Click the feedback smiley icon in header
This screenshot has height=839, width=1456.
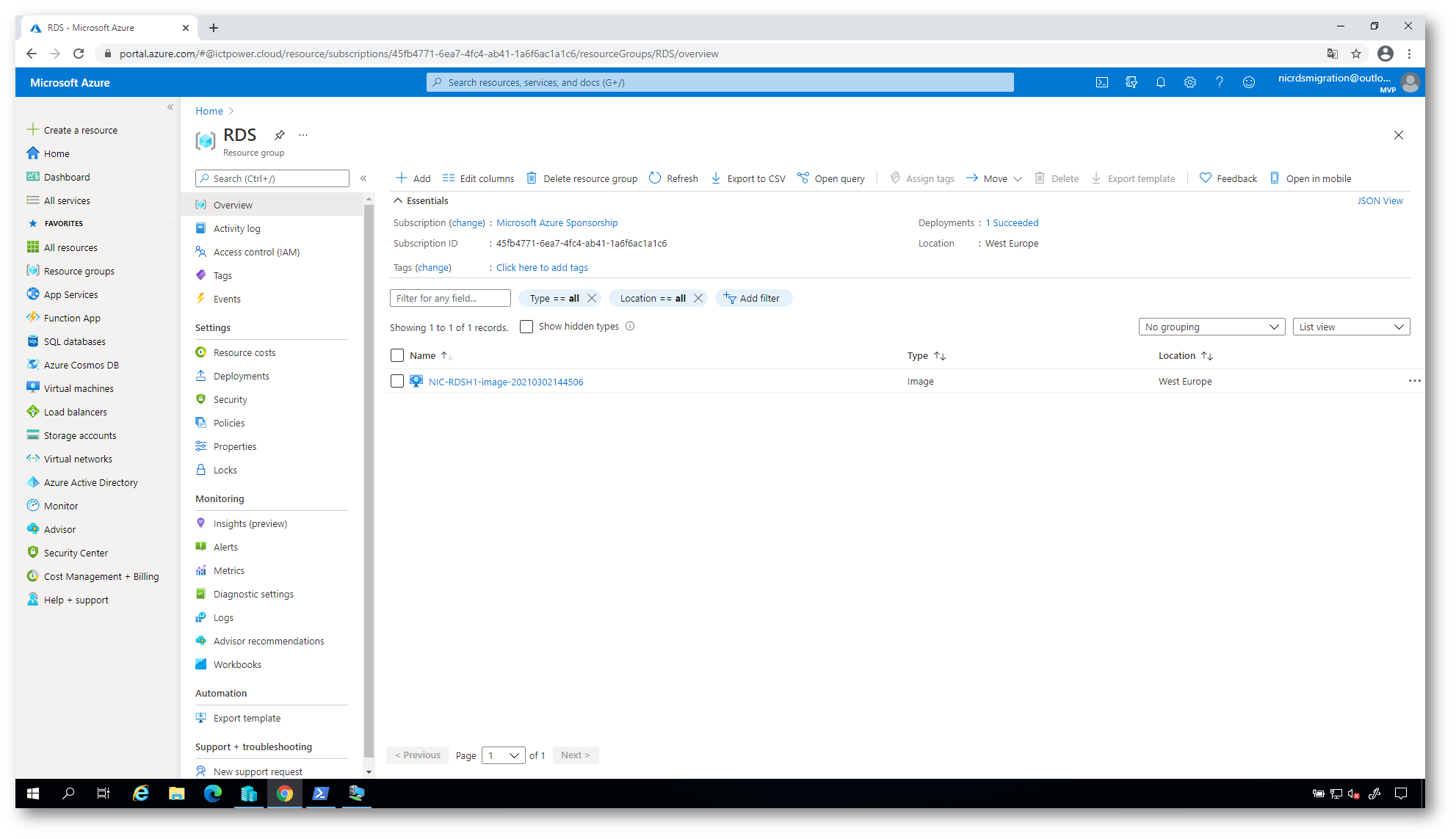[x=1248, y=82]
